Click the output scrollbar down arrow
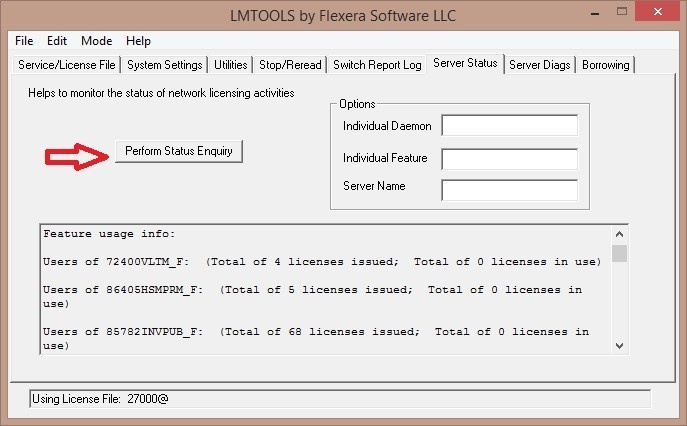This screenshot has width=687, height=426. pos(619,346)
